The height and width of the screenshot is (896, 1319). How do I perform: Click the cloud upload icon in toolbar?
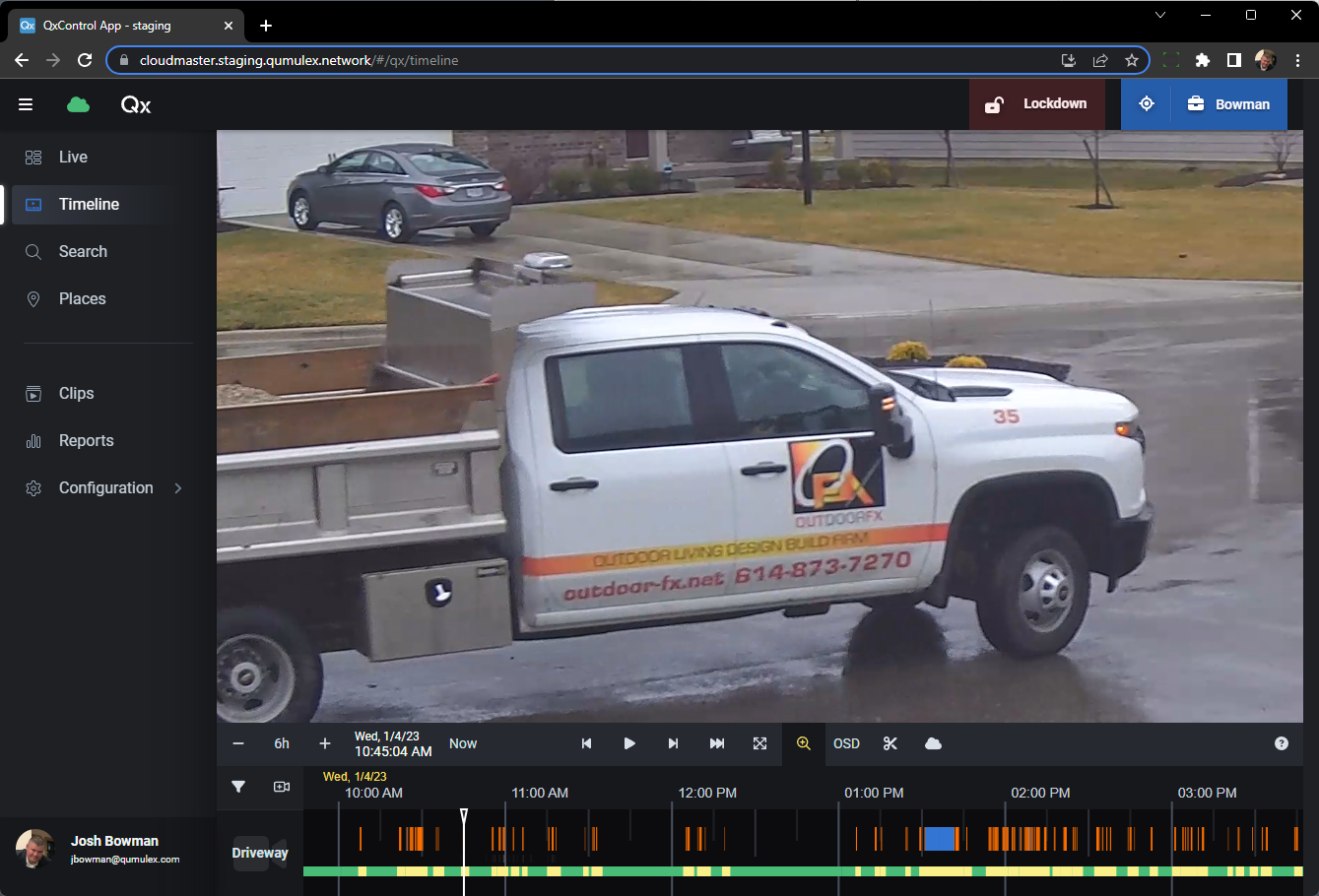point(934,743)
